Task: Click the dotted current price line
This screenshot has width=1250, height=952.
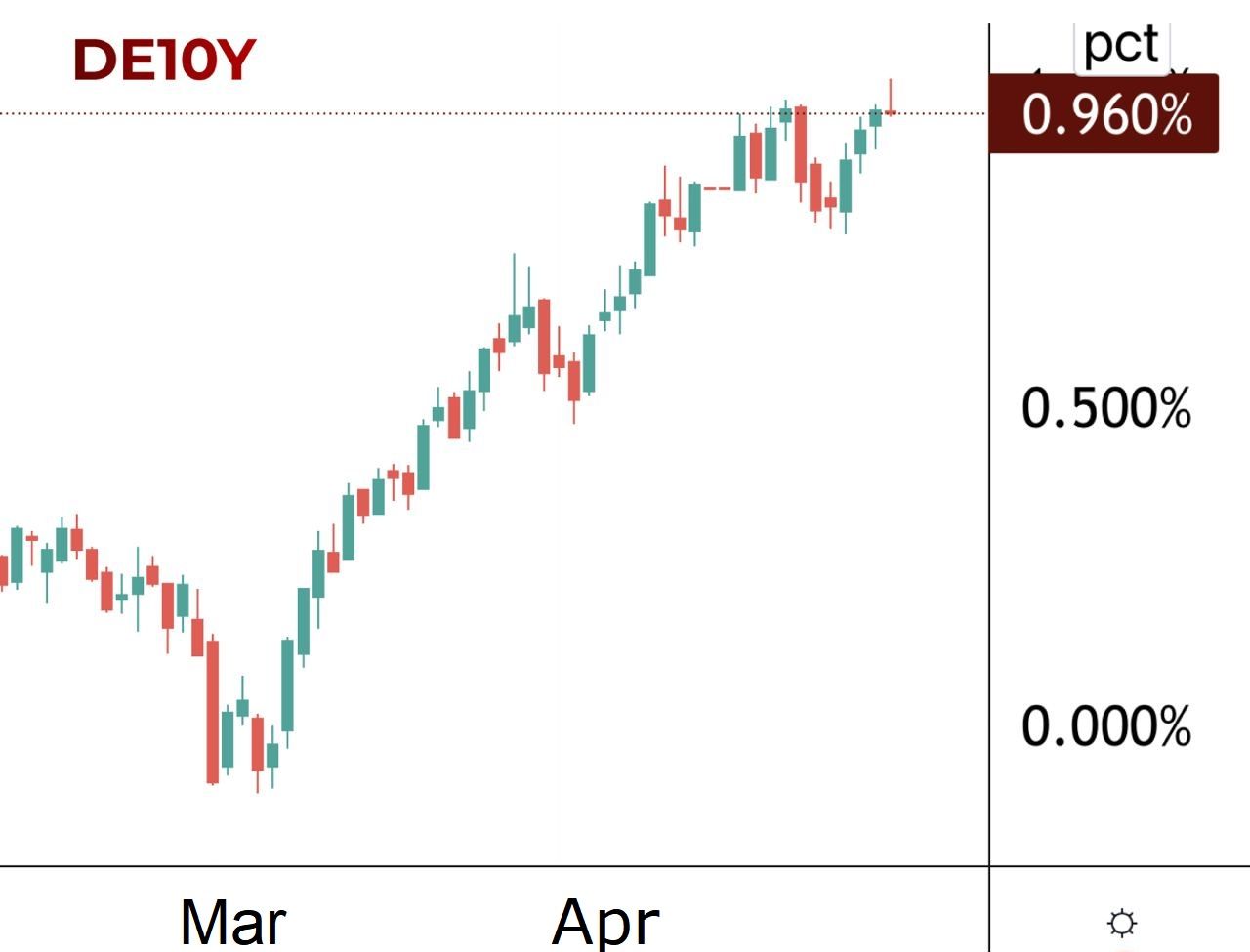Action: tap(391, 114)
